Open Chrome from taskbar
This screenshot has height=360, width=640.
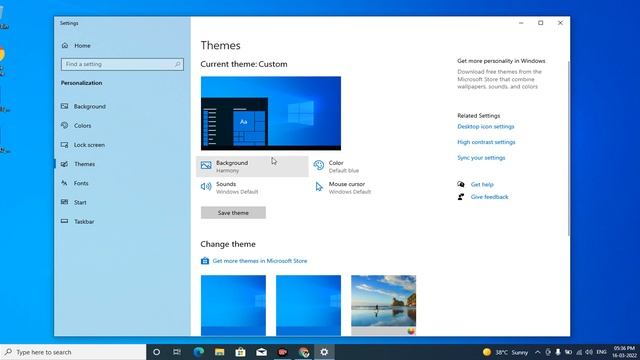[303, 352]
